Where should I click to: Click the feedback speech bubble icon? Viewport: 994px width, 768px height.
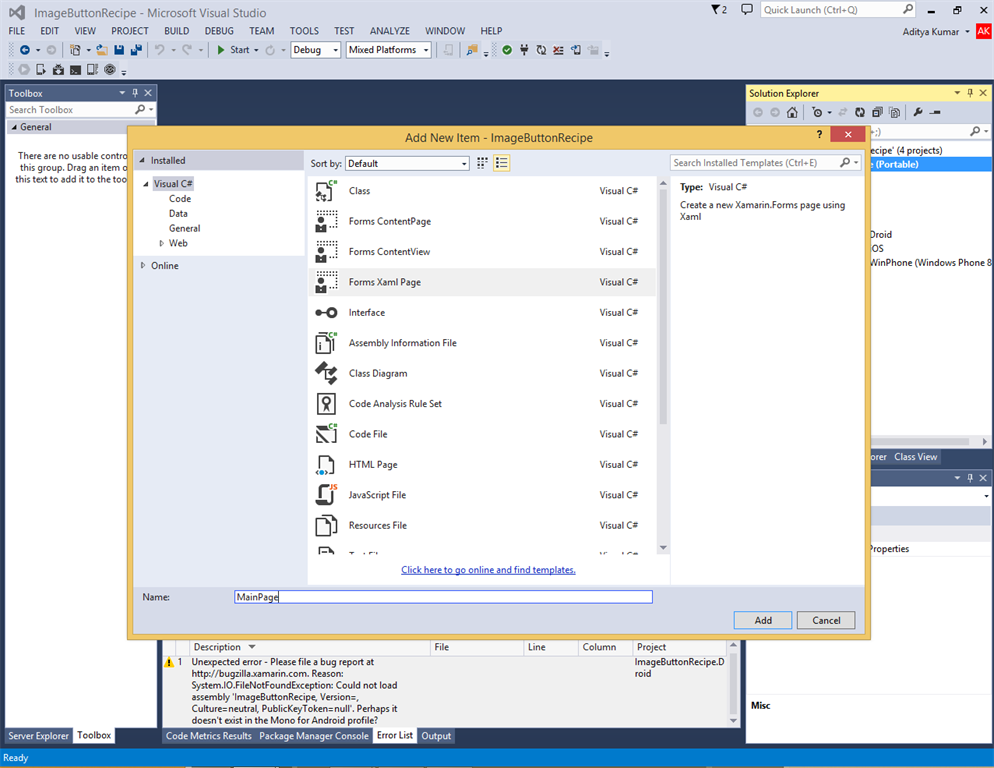tap(747, 10)
